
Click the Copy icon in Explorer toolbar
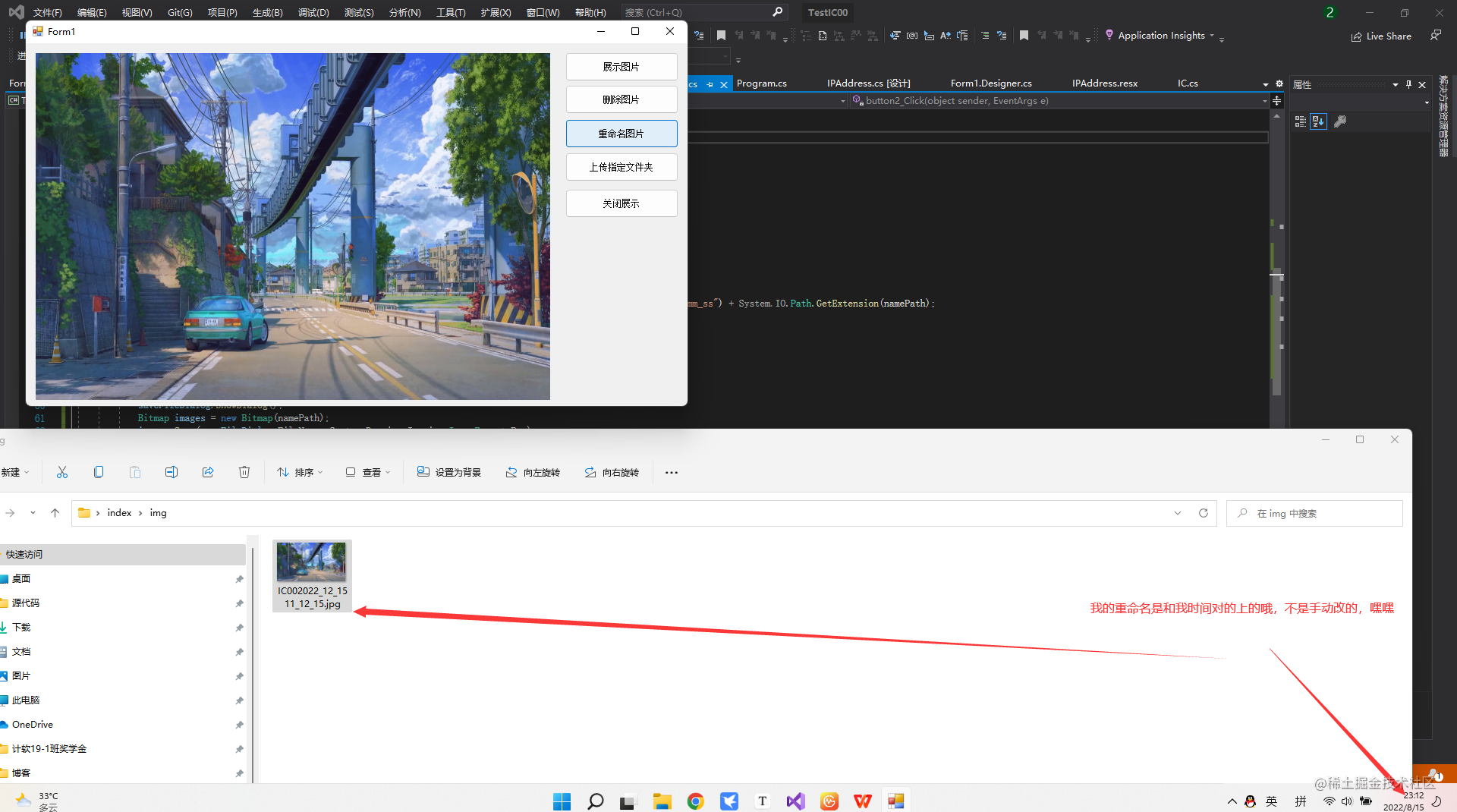point(99,472)
